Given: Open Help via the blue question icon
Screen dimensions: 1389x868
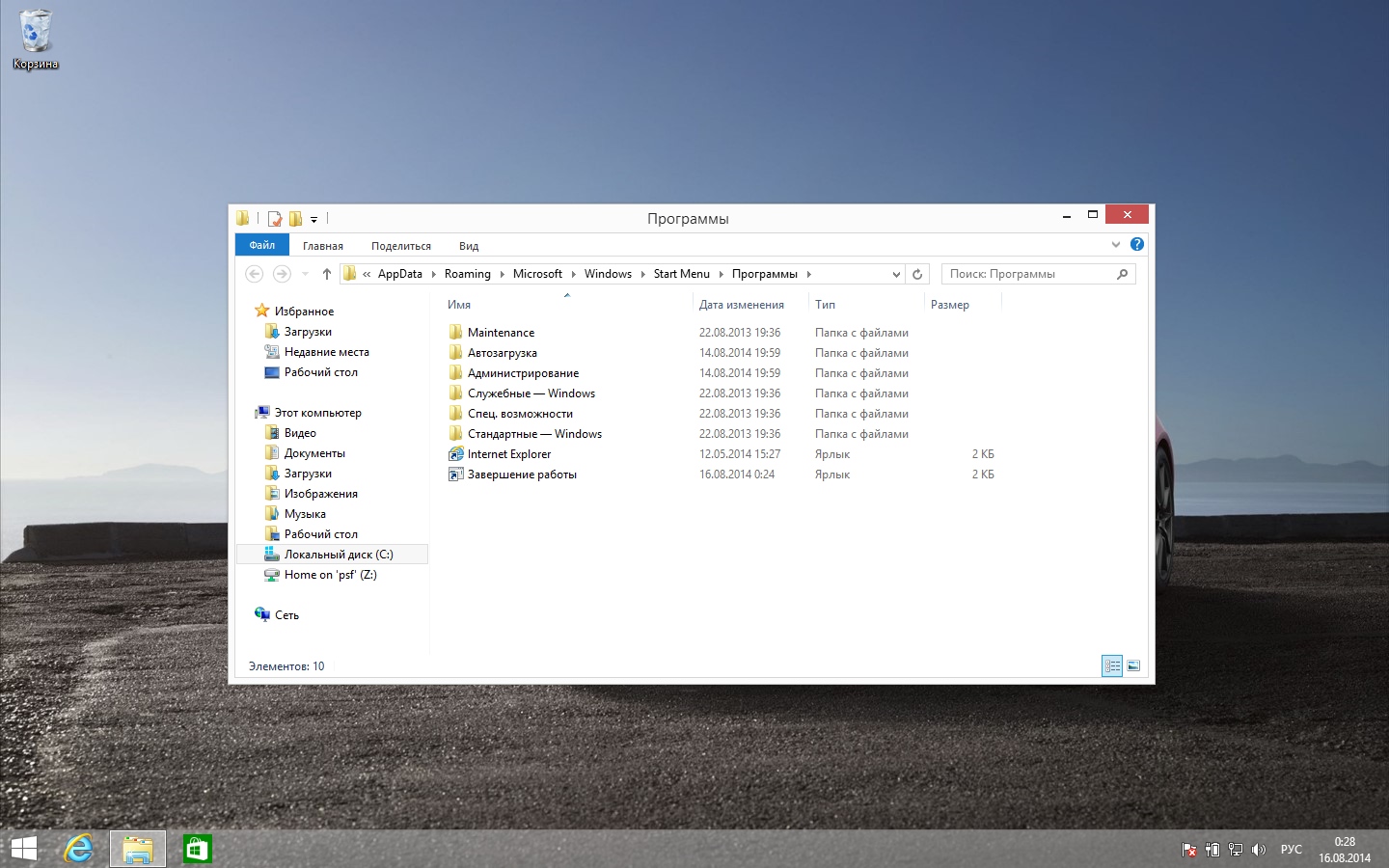Looking at the screenshot, I should (x=1137, y=244).
